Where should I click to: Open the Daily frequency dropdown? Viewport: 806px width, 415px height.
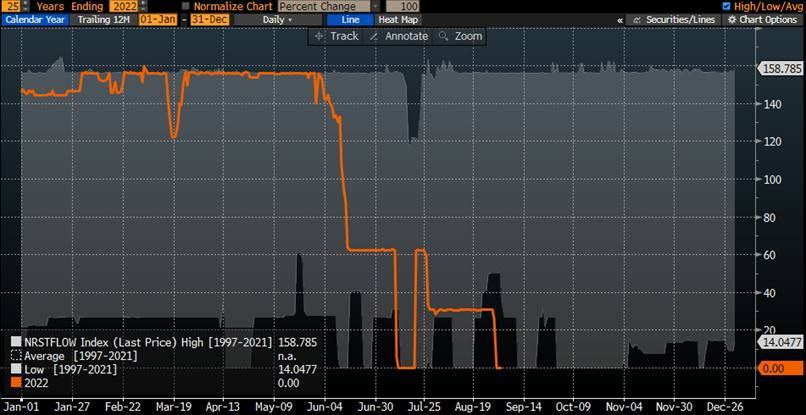[x=278, y=20]
